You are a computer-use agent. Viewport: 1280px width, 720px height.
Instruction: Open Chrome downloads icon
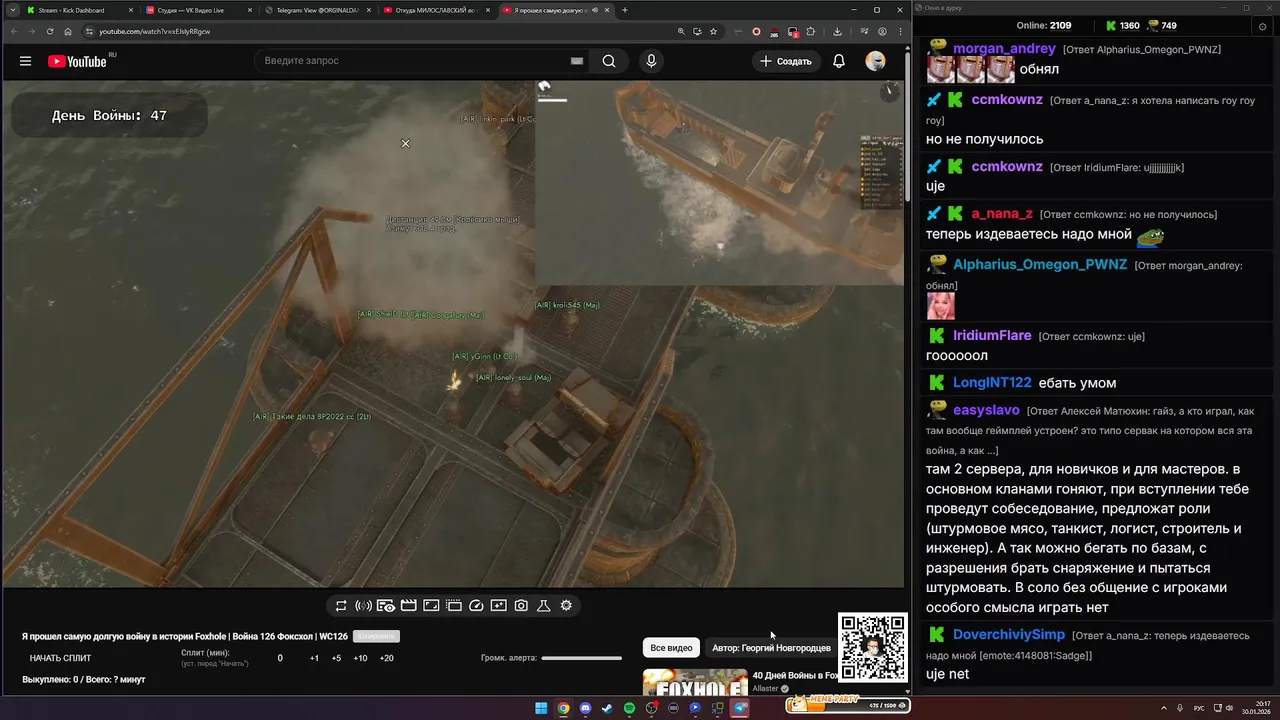(837, 31)
